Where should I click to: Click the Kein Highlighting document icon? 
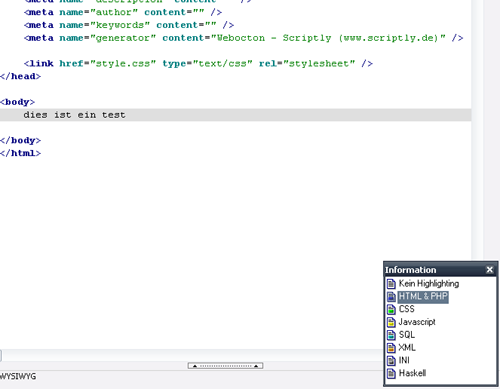(x=391, y=284)
